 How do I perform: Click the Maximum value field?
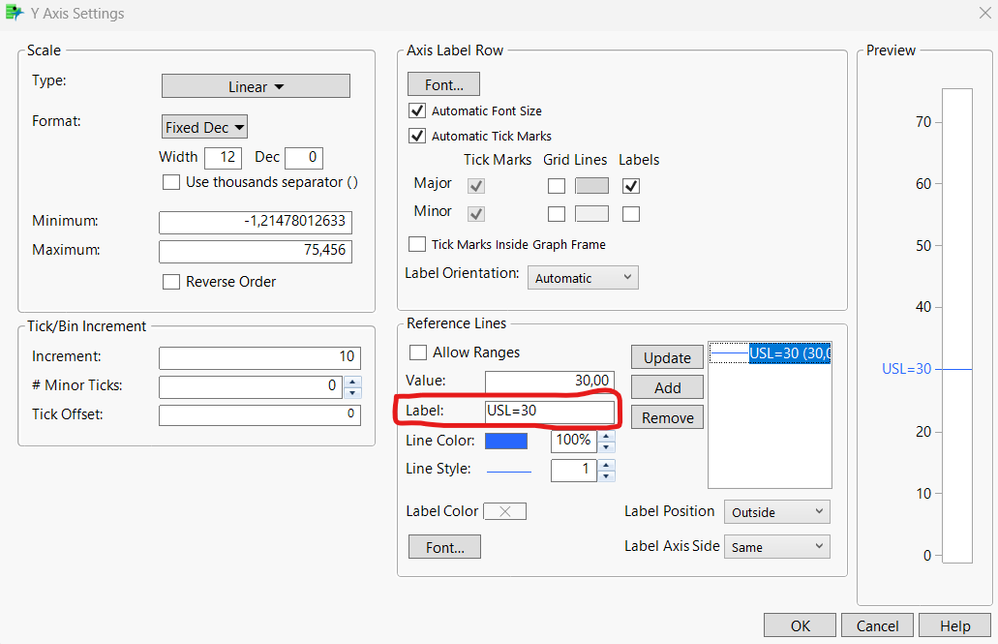coord(255,251)
